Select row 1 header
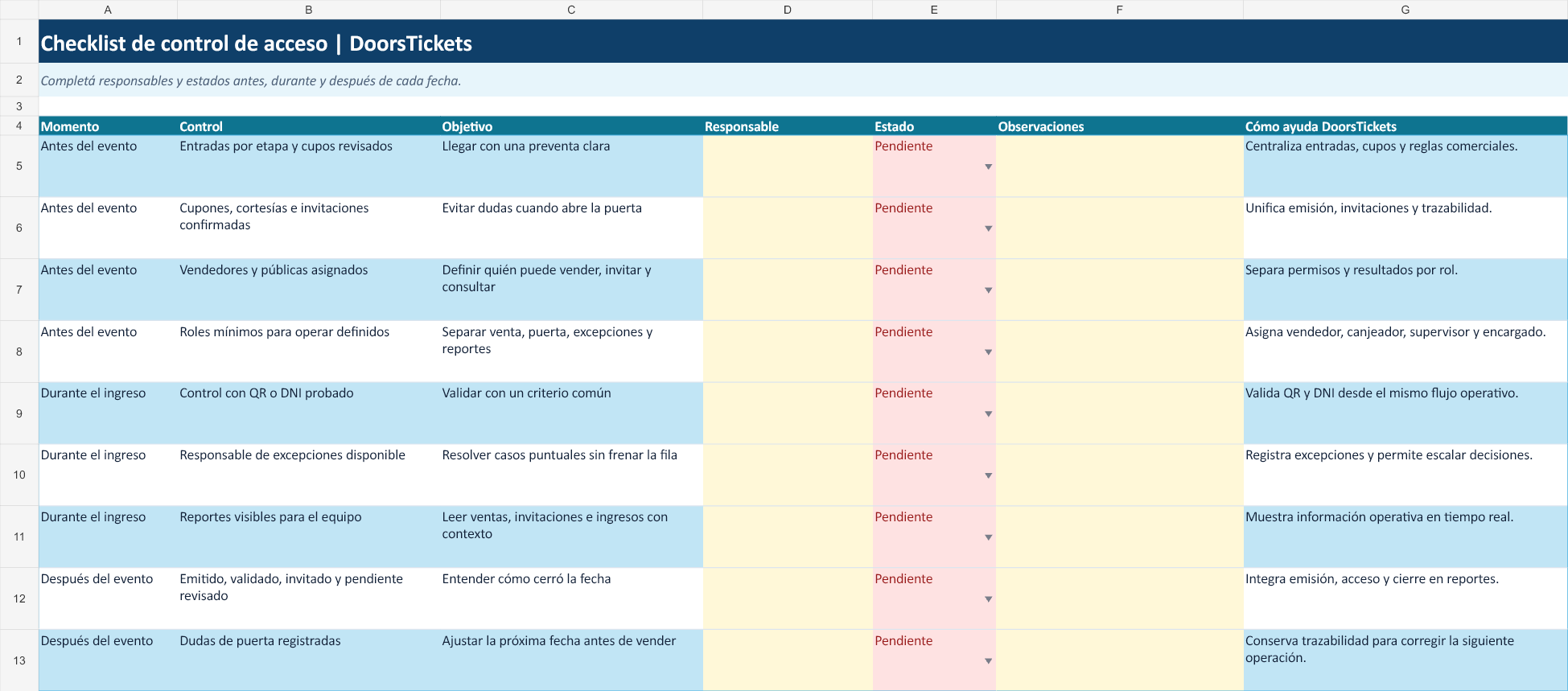Viewport: 1568px width, 691px height. pos(19,41)
